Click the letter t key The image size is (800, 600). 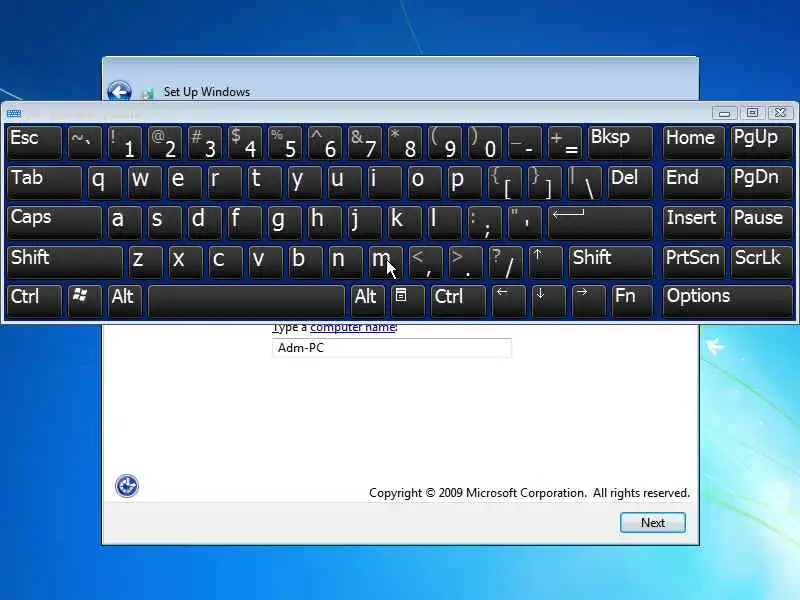tap(265, 182)
